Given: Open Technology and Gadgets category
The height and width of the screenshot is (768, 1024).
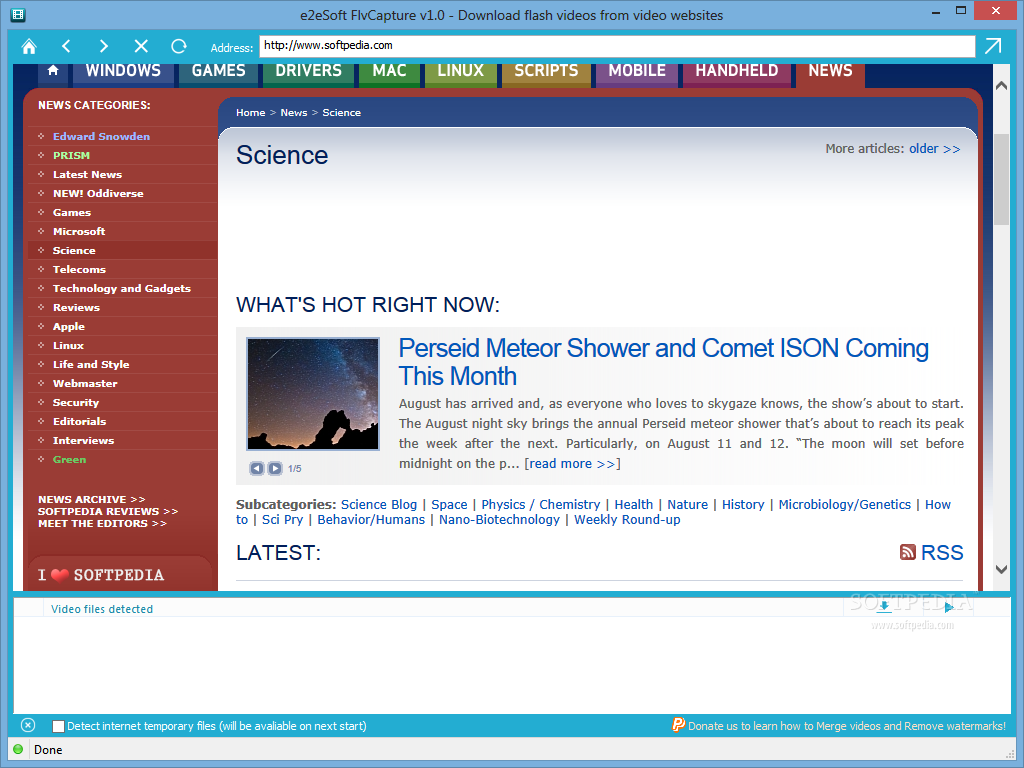Looking at the screenshot, I should (x=121, y=288).
